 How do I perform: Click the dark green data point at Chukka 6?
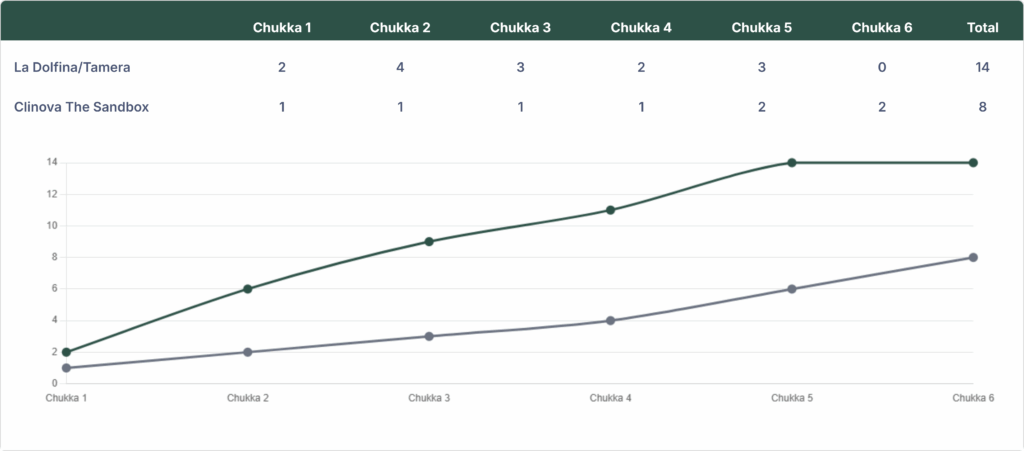pos(973,162)
